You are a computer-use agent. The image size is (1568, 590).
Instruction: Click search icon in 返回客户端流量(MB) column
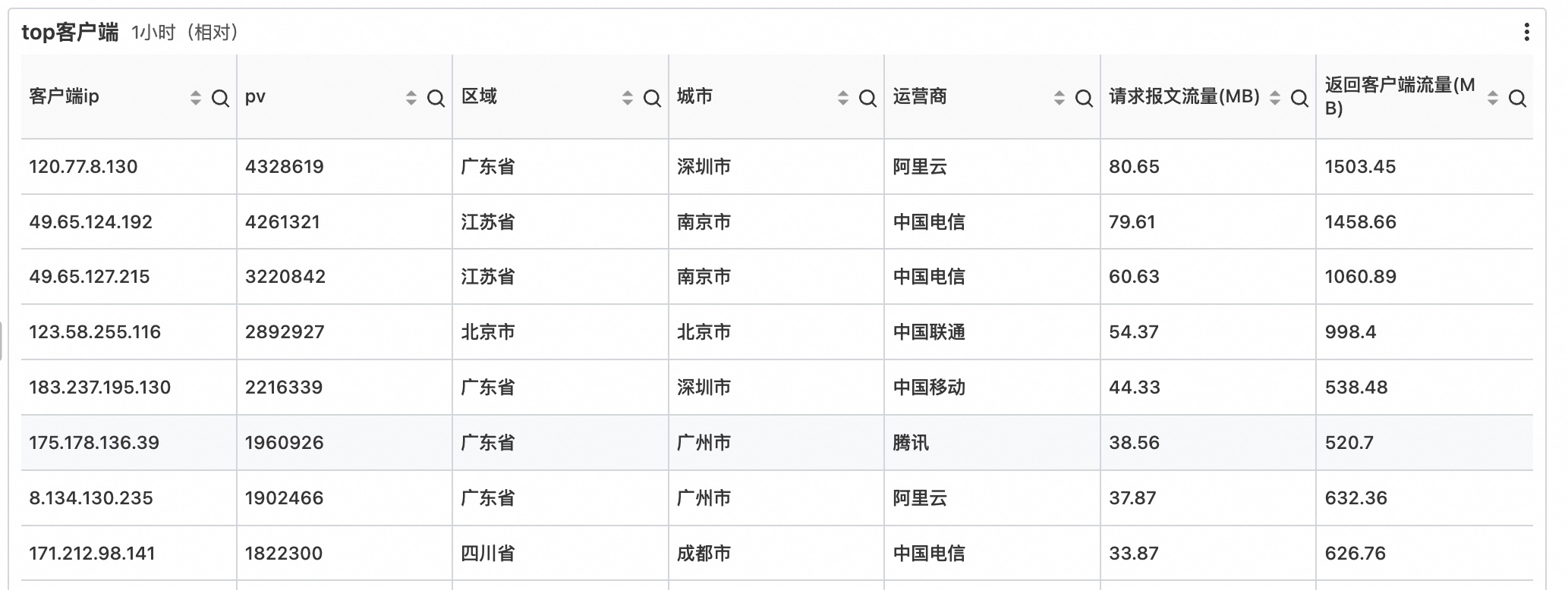[1517, 98]
